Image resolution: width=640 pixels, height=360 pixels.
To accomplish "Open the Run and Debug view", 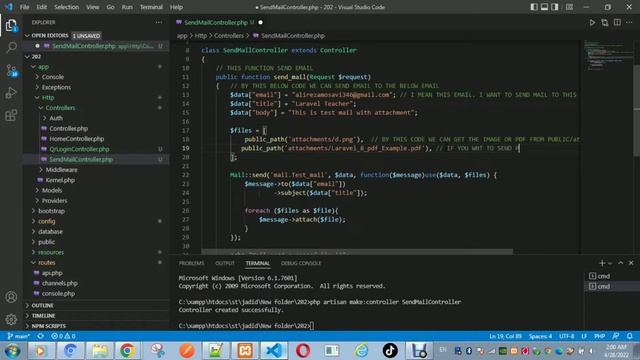I will 11,93.
